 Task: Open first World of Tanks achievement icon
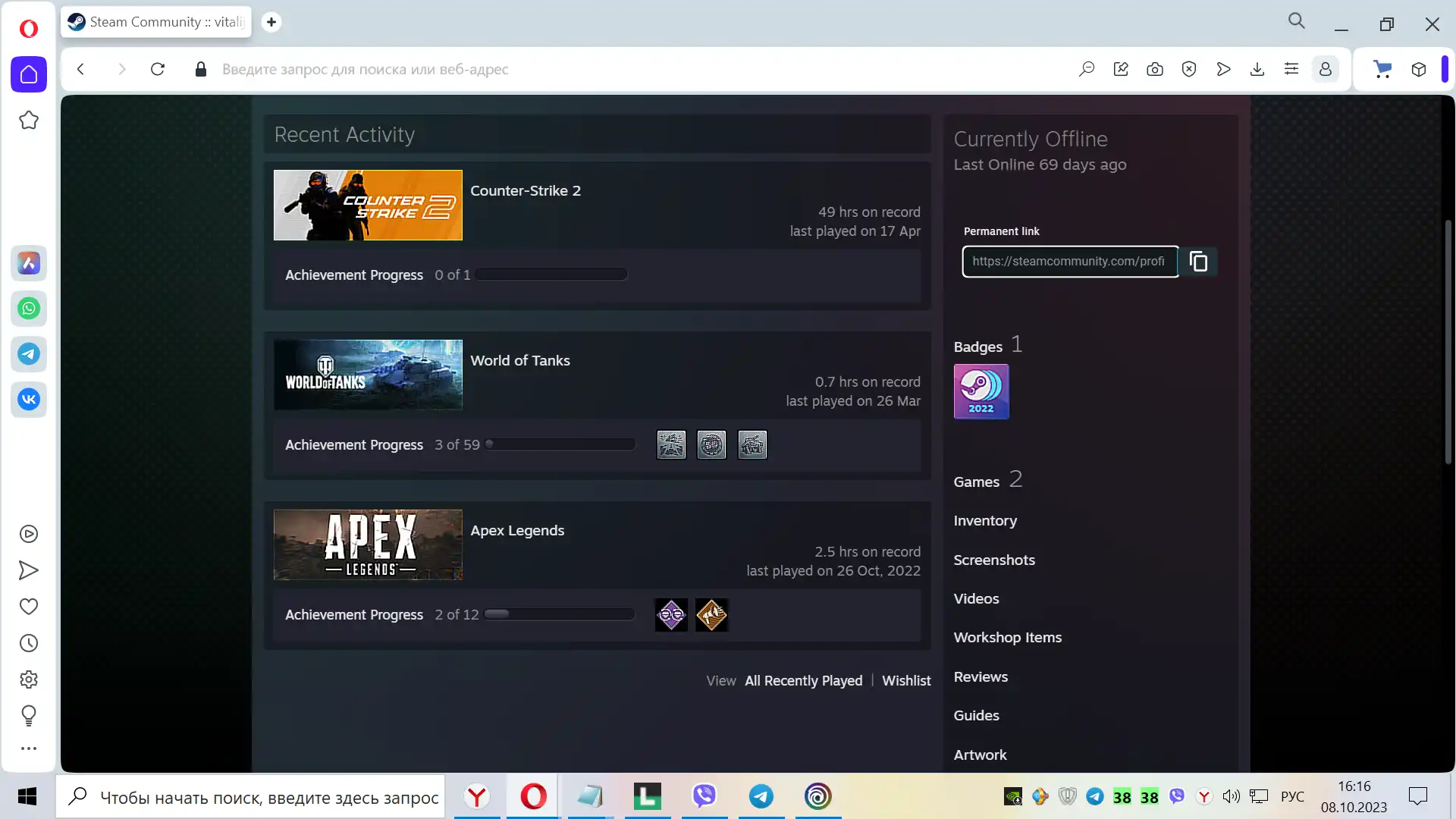click(x=671, y=445)
